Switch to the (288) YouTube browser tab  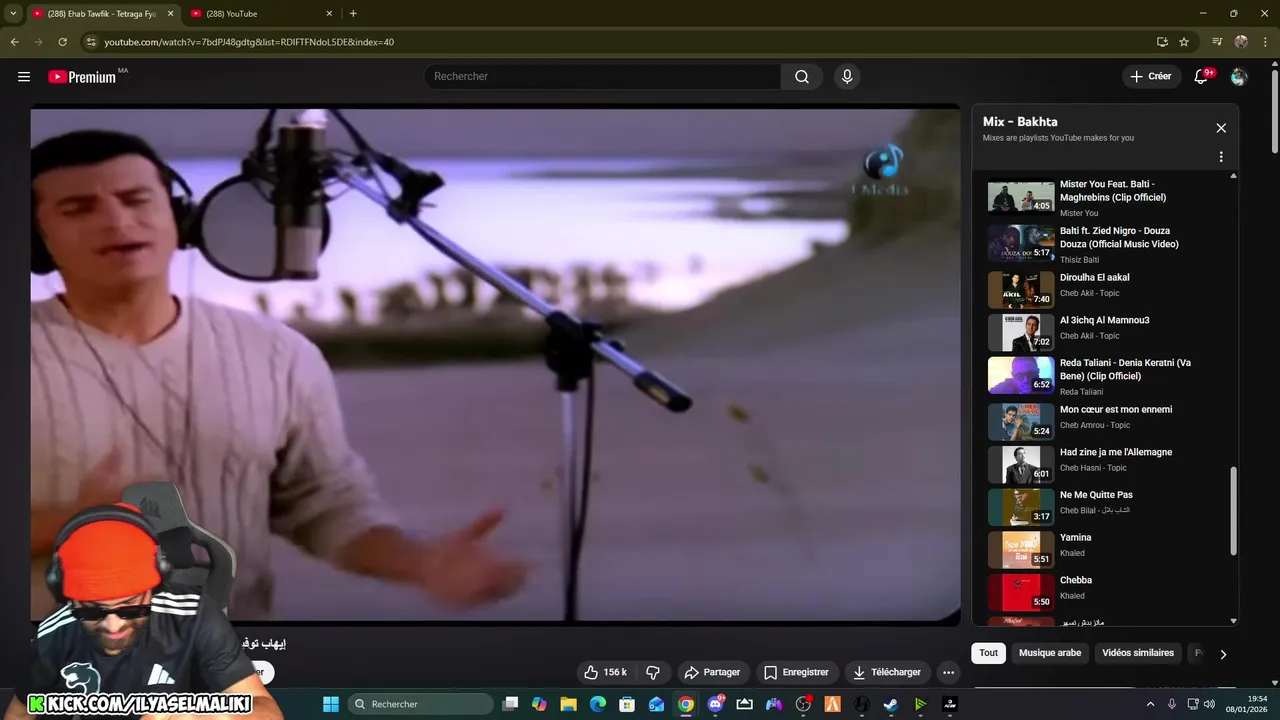[260, 14]
